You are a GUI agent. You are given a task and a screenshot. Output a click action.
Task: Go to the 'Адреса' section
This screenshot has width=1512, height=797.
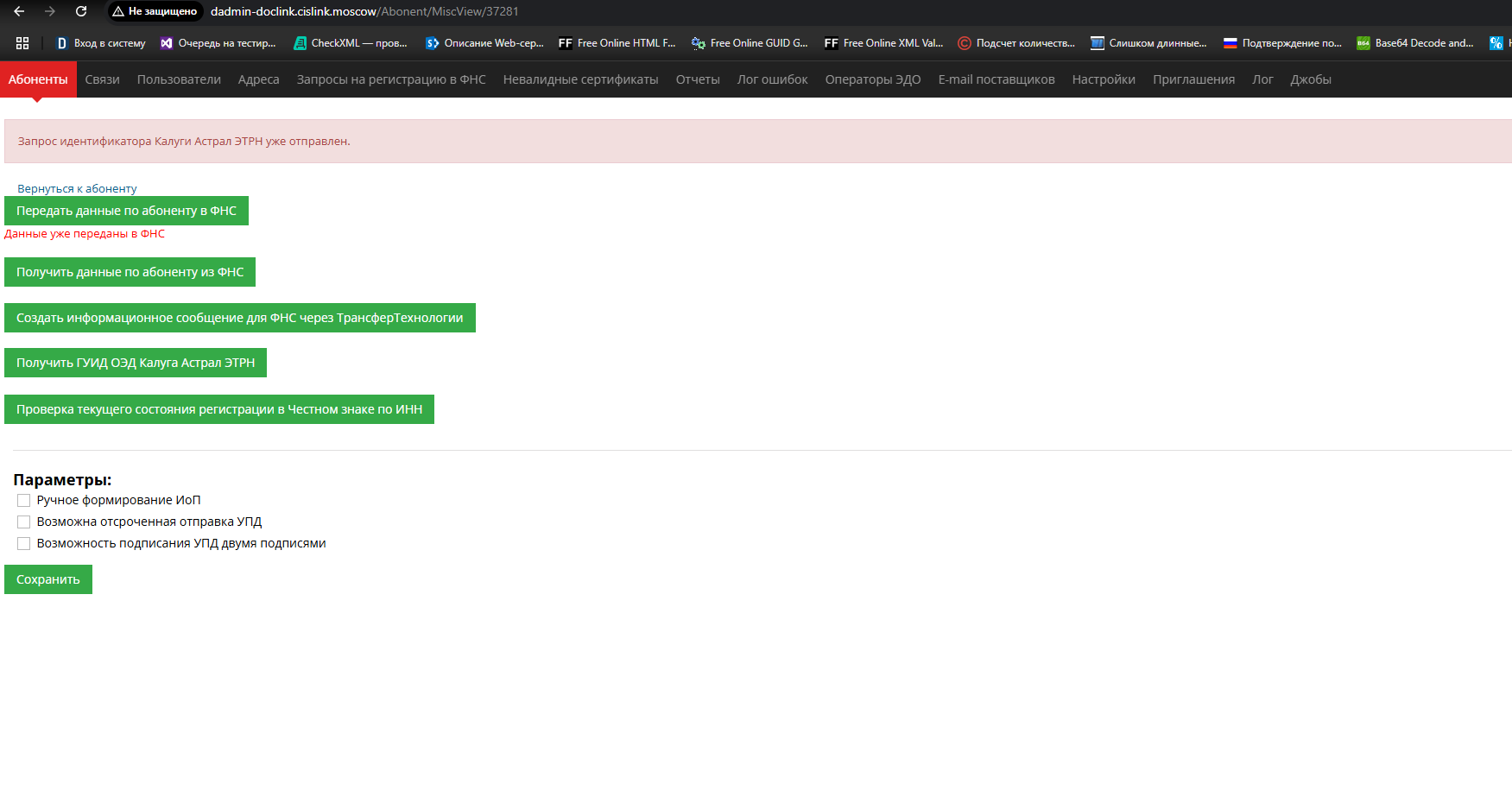259,79
